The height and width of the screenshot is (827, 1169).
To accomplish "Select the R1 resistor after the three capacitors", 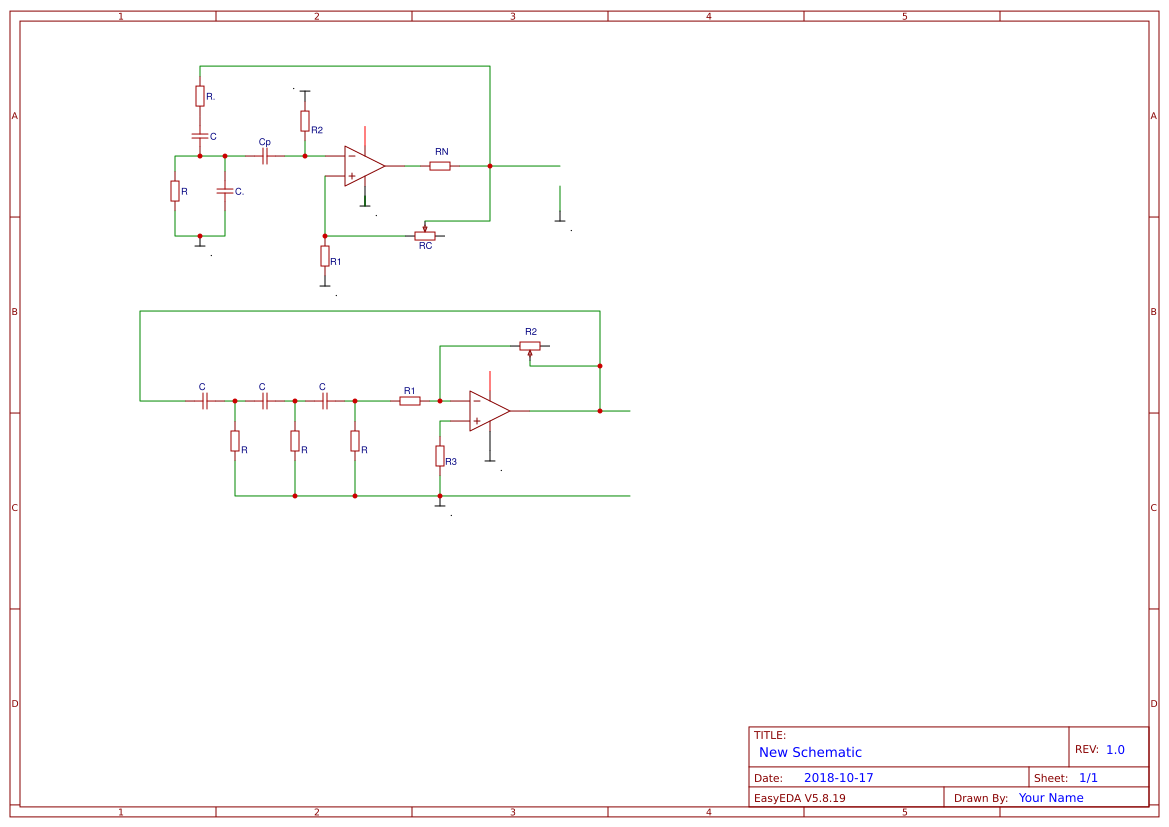I will tap(410, 400).
